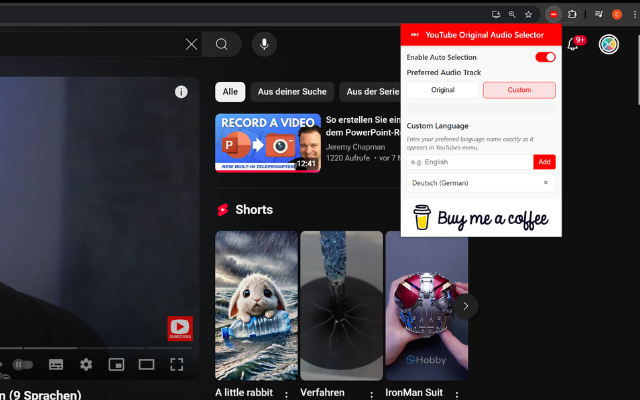Viewport: 640px width, 400px height.
Task: Toggle the autoplay switch in the player
Action: coord(22,364)
